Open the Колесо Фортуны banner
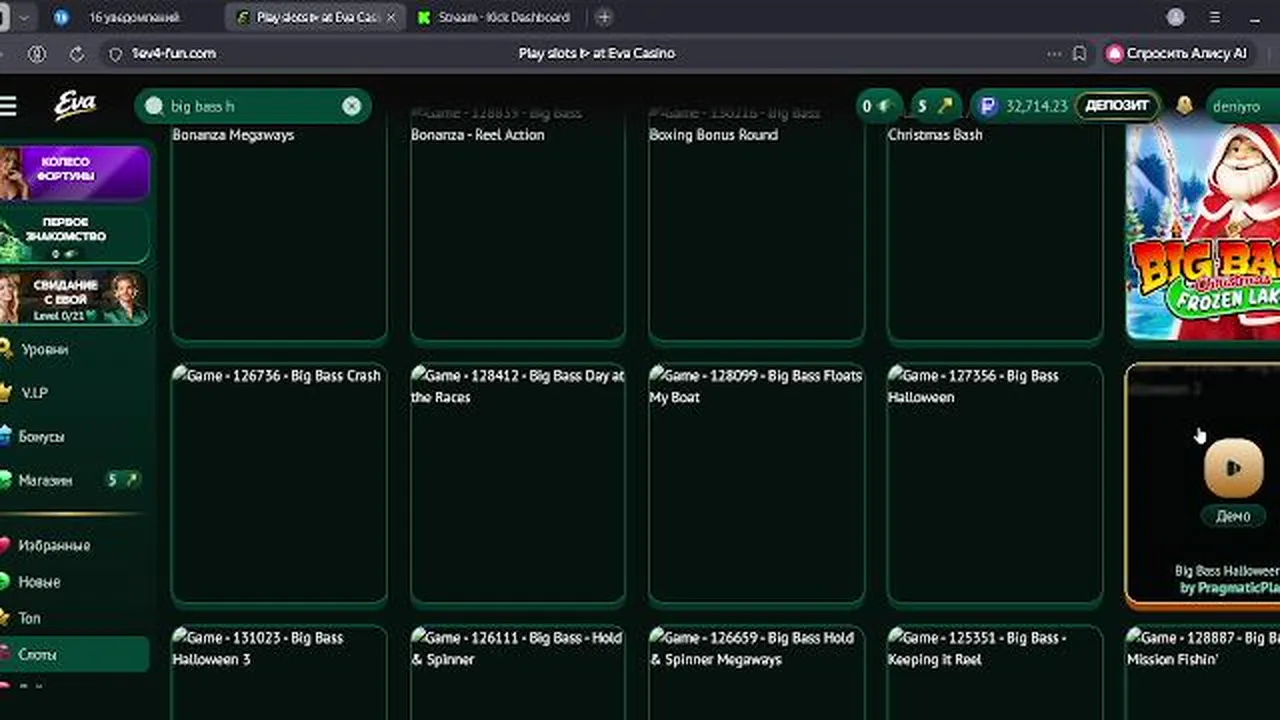This screenshot has width=1280, height=720. tap(75, 172)
